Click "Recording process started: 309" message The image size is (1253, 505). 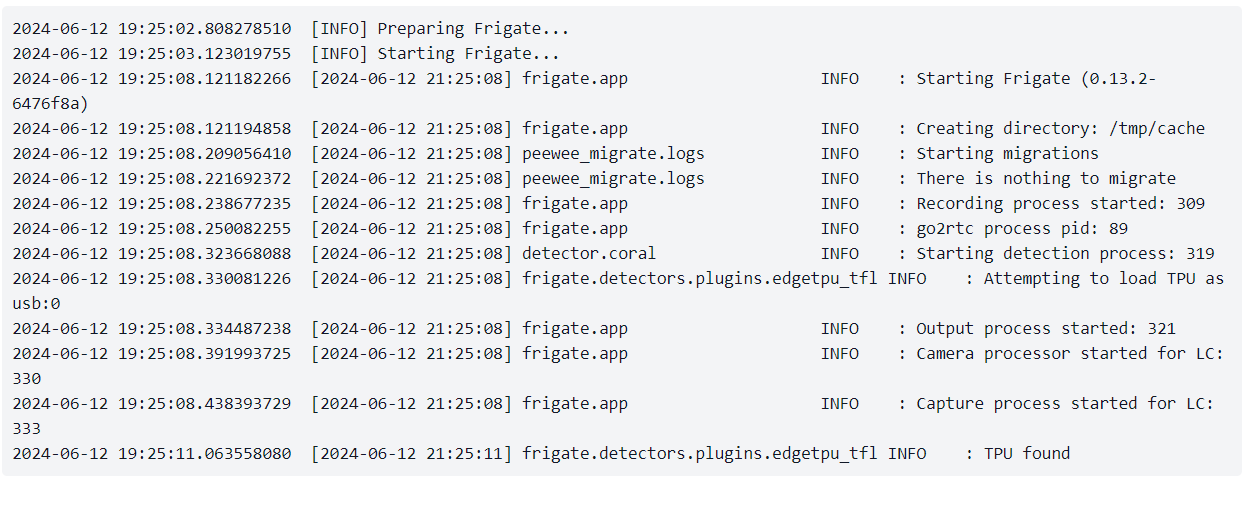tap(1060, 204)
